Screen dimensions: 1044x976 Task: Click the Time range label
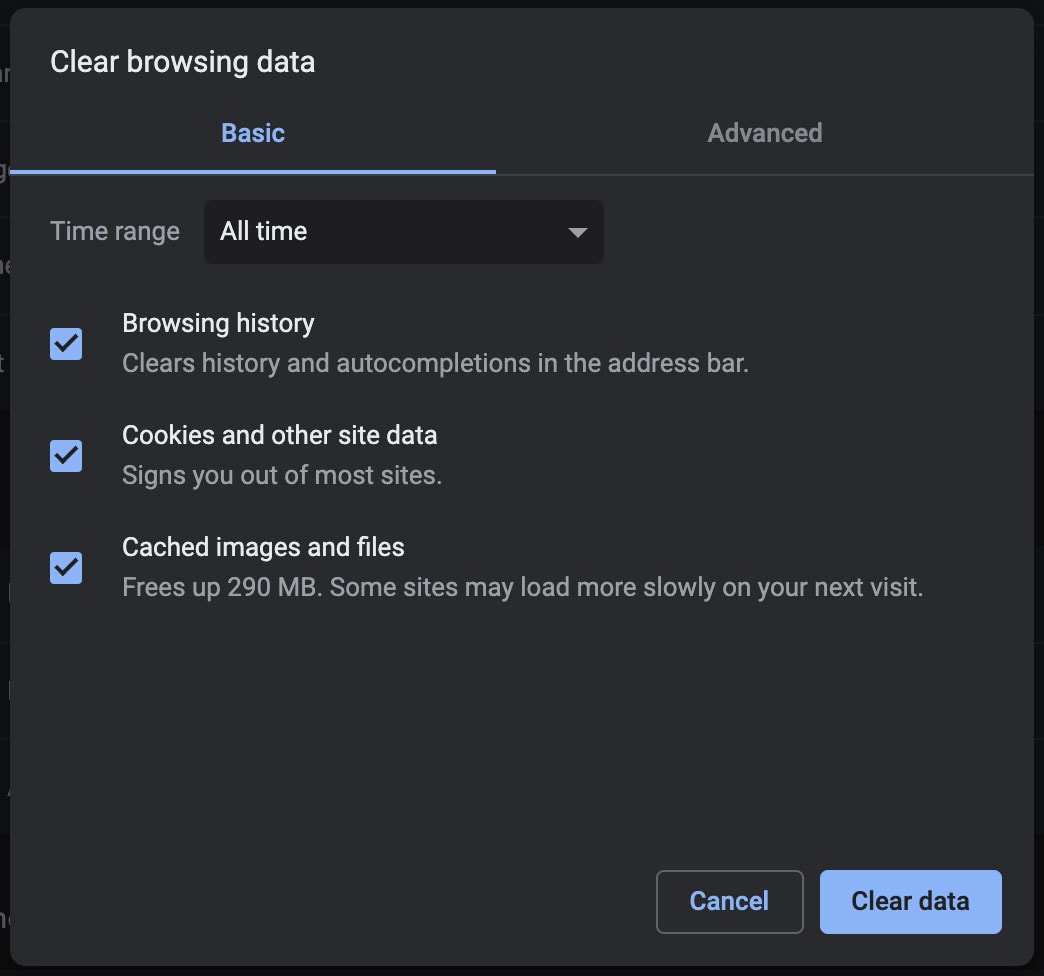[x=115, y=232]
